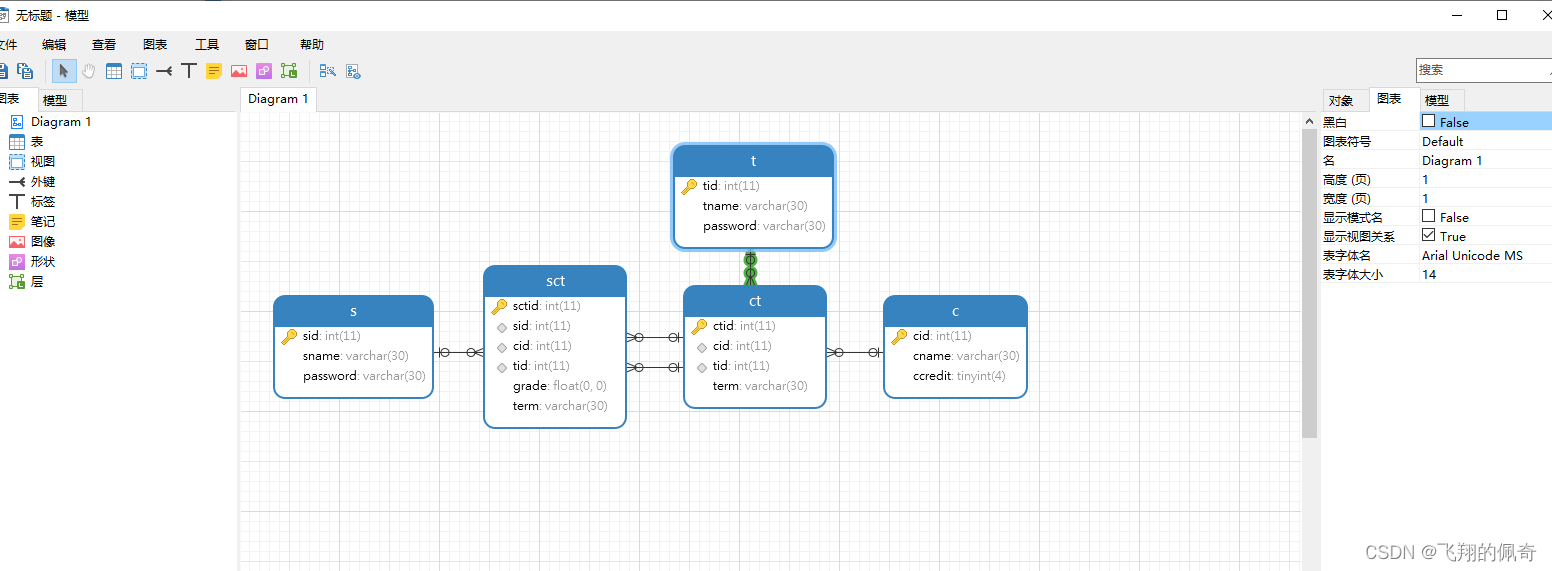
Task: Open the 编辑 menu
Action: [x=54, y=45]
